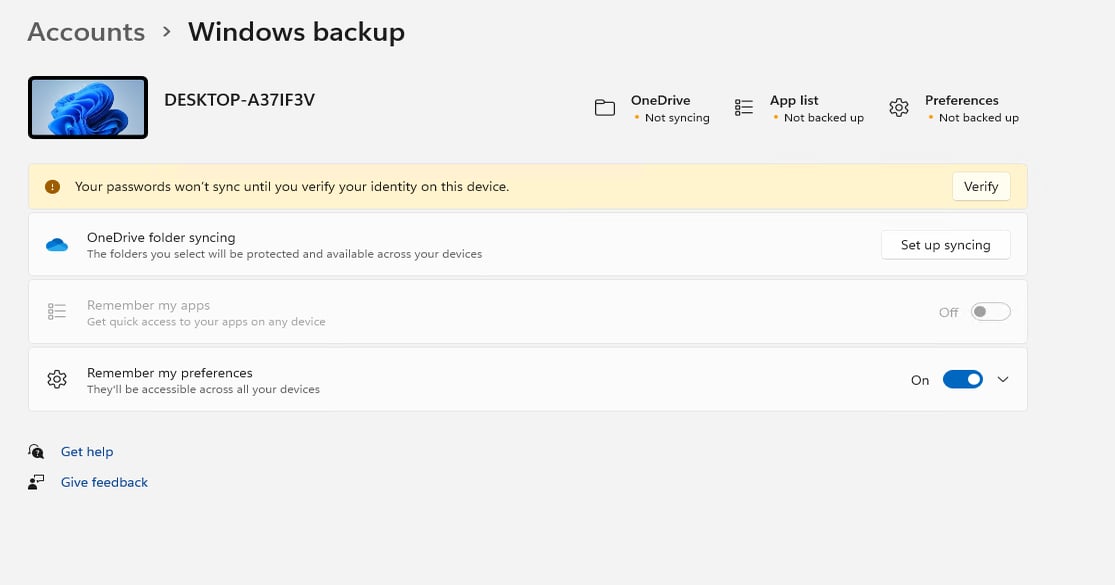The image size is (1115, 585).
Task: Click the On label next to preferences toggle
Action: [919, 380]
